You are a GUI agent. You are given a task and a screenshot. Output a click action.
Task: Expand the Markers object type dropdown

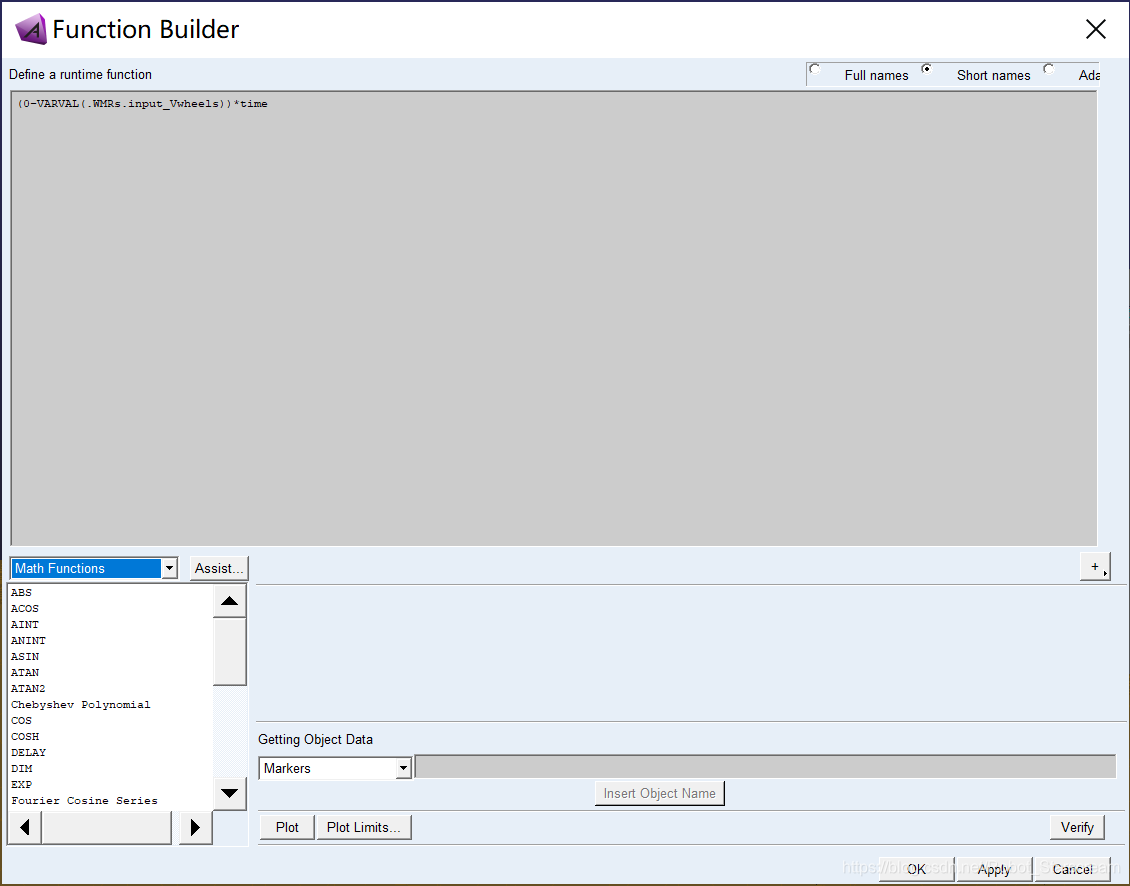[403, 768]
